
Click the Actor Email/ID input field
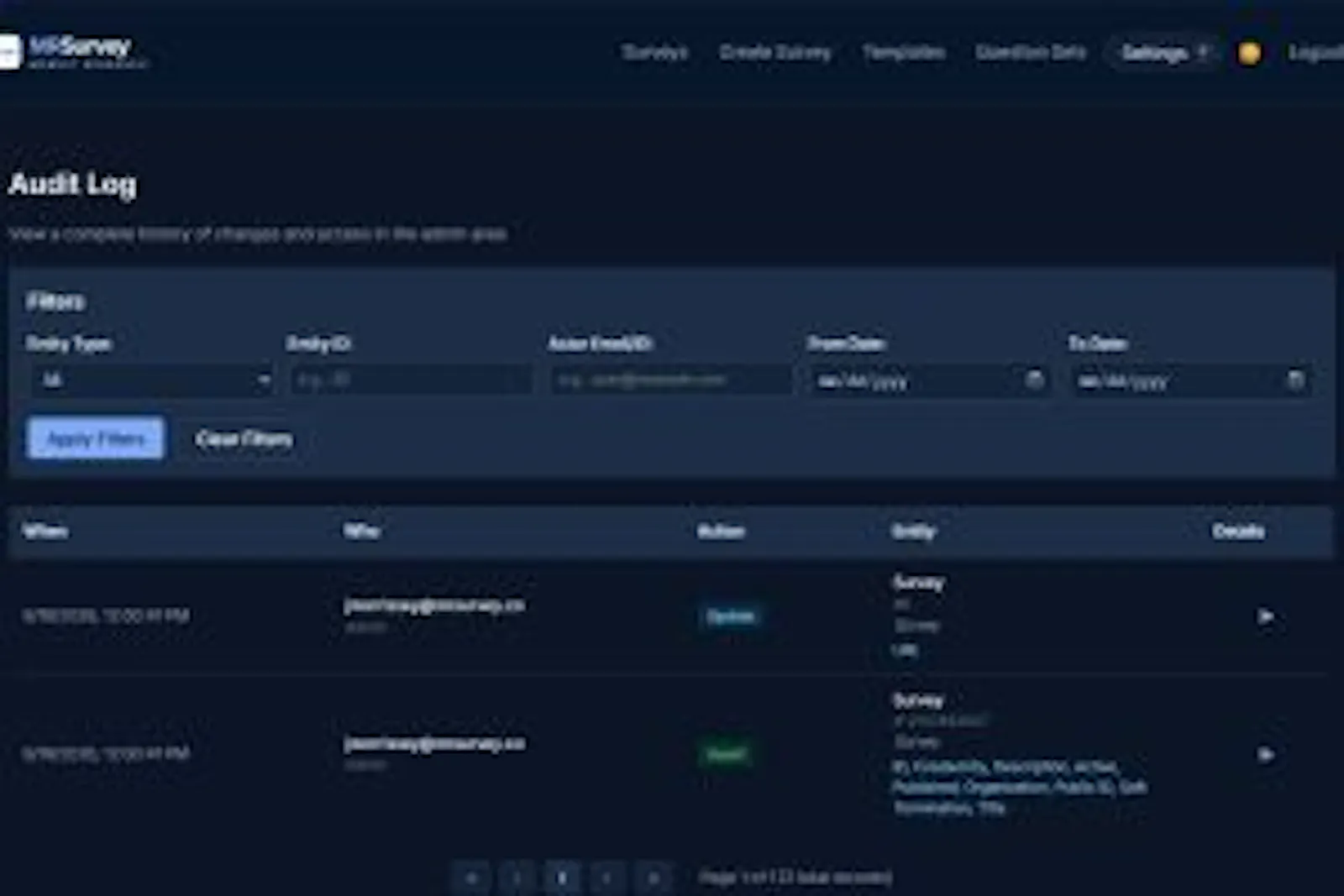[671, 380]
